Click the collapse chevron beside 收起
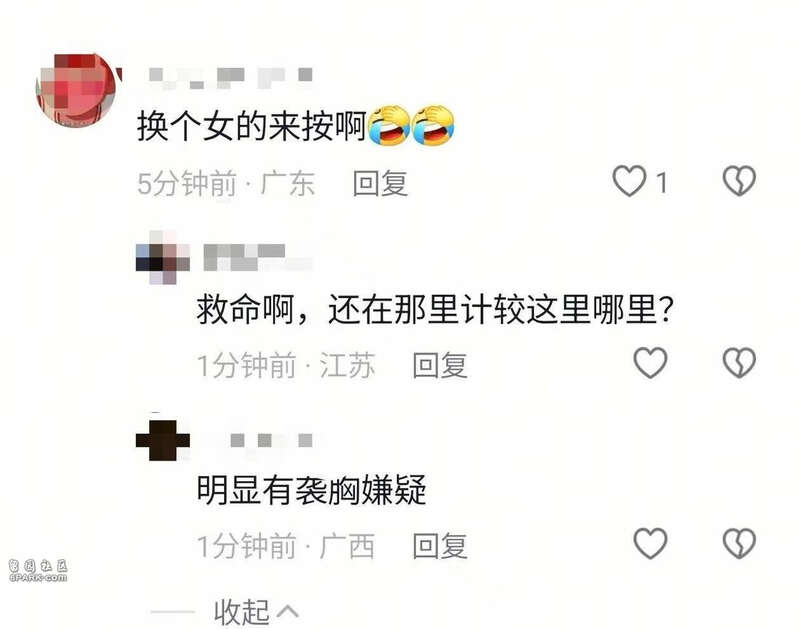Viewport: 800px width, 629px height. pos(288,611)
